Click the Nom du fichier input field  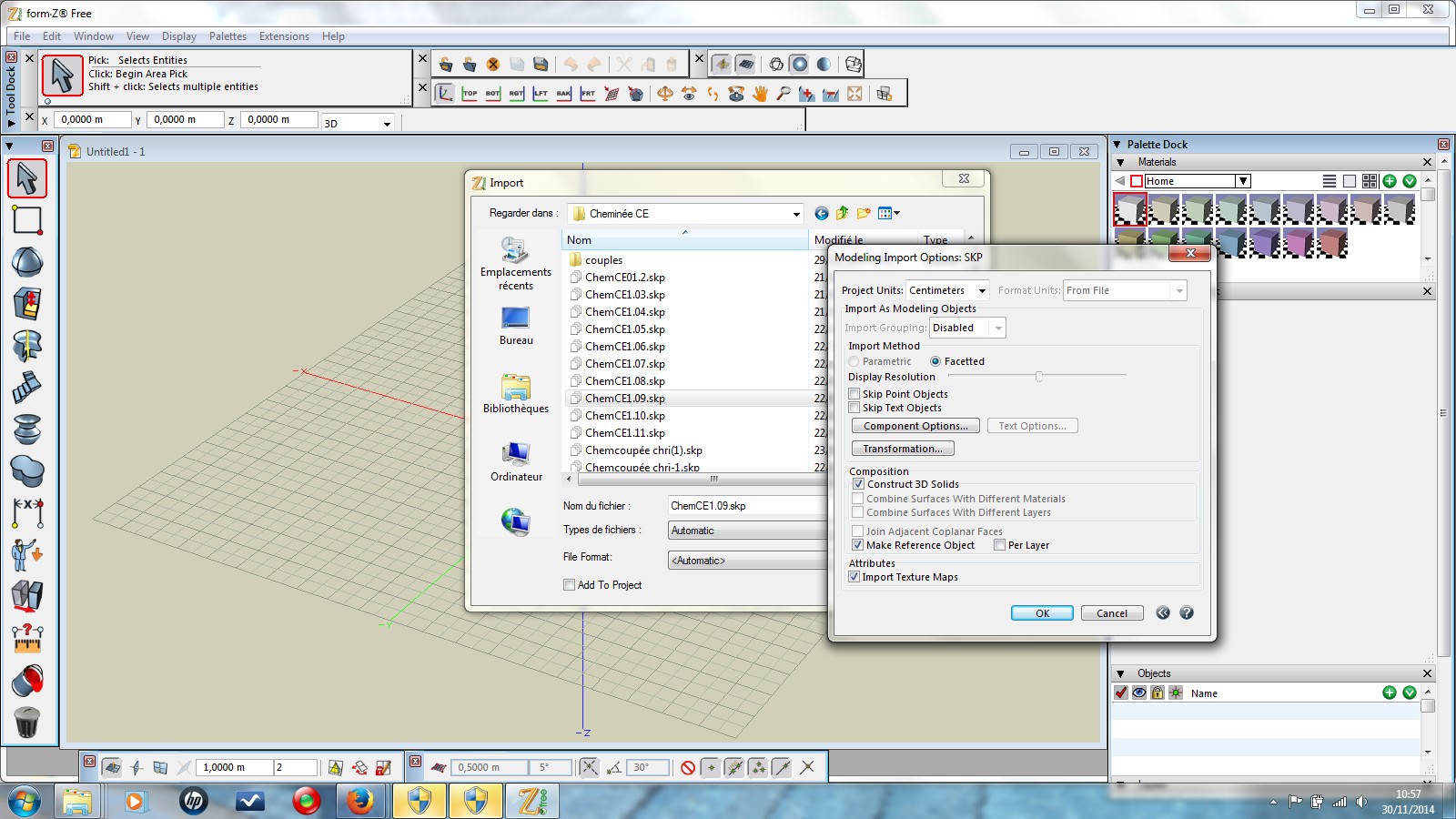(746, 506)
